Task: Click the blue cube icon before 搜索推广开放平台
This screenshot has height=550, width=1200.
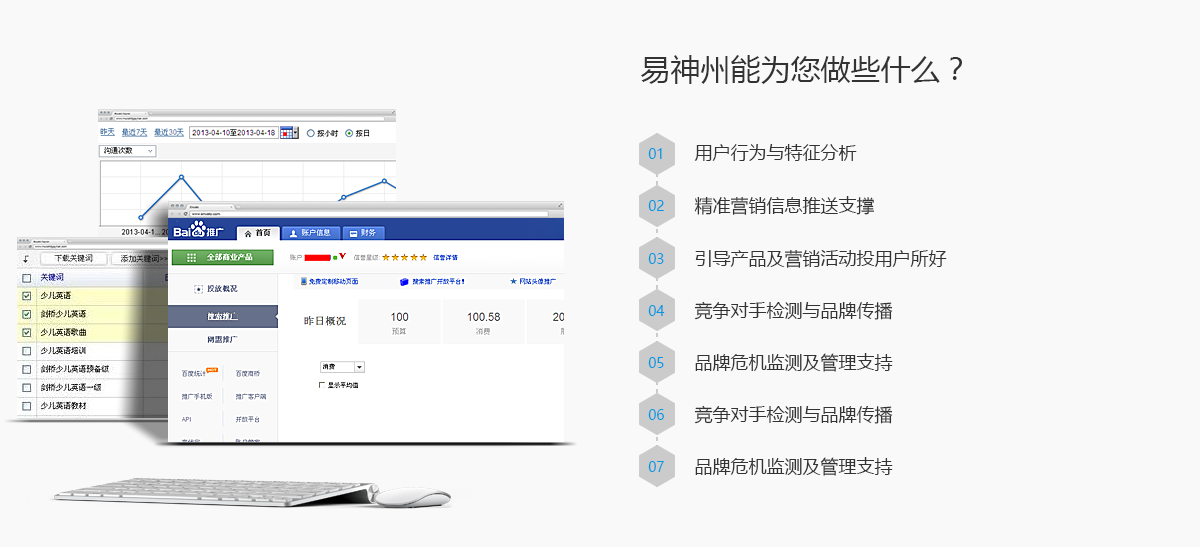Action: coord(403,282)
